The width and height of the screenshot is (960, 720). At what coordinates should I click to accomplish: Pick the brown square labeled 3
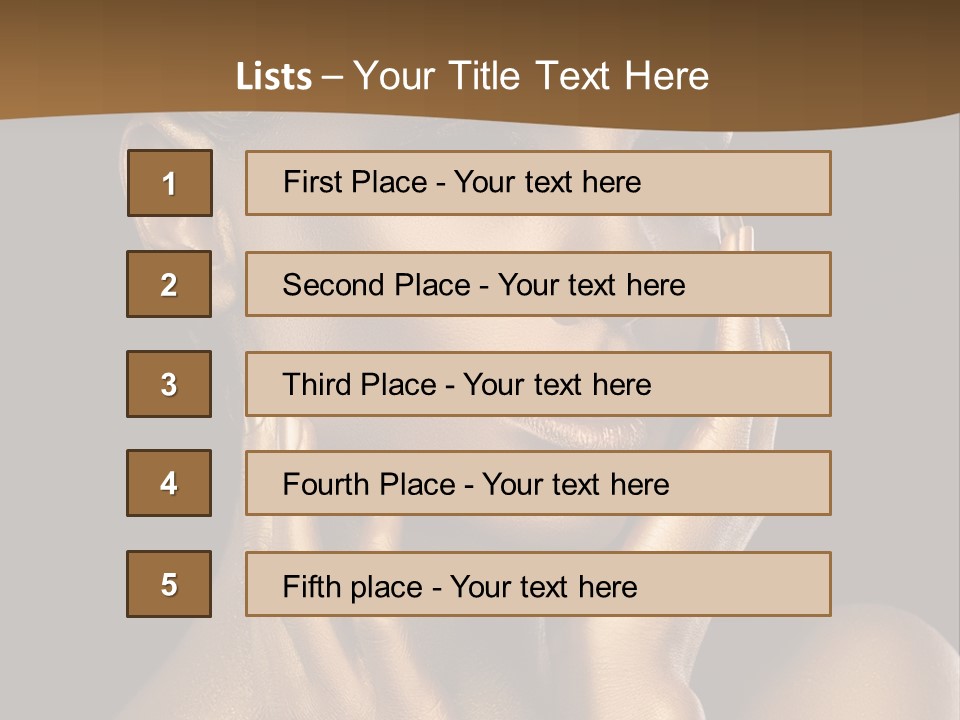(169, 384)
